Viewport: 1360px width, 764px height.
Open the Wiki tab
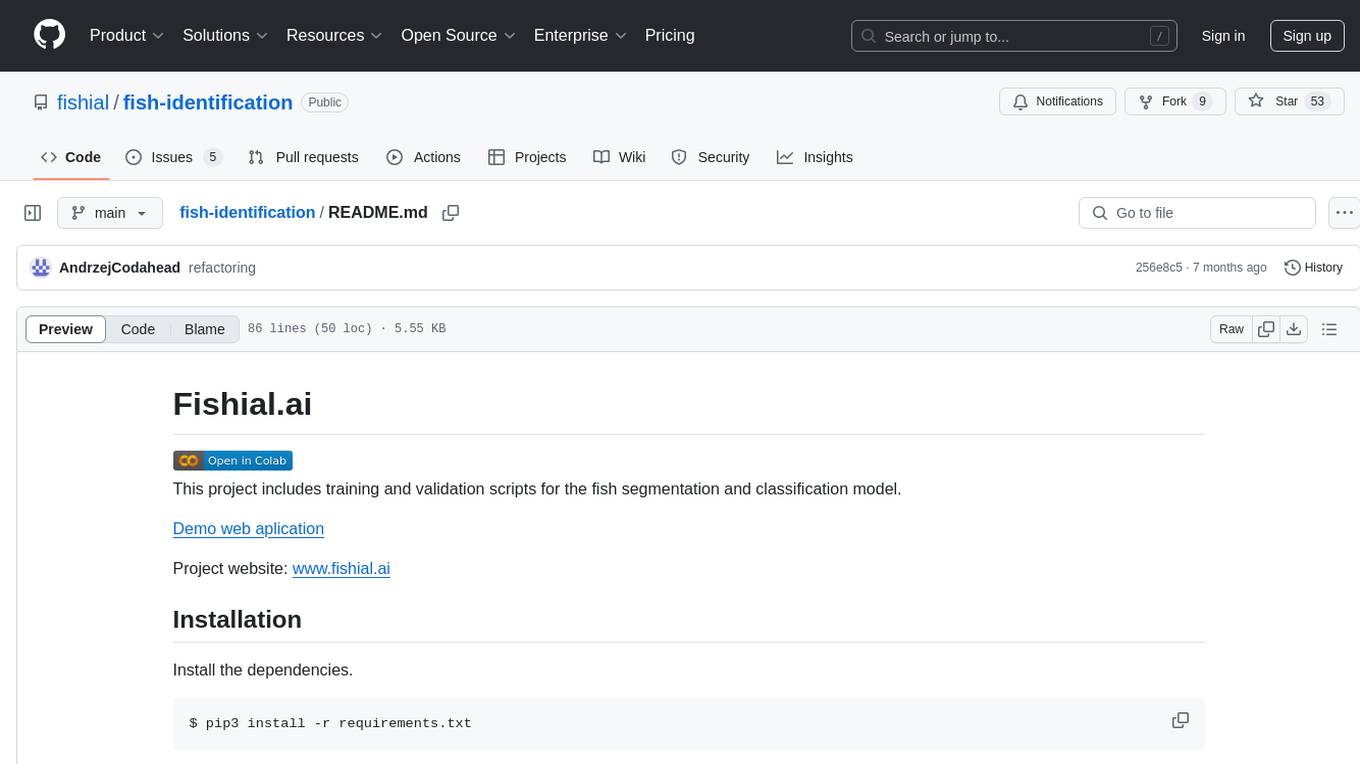[x=619, y=157]
